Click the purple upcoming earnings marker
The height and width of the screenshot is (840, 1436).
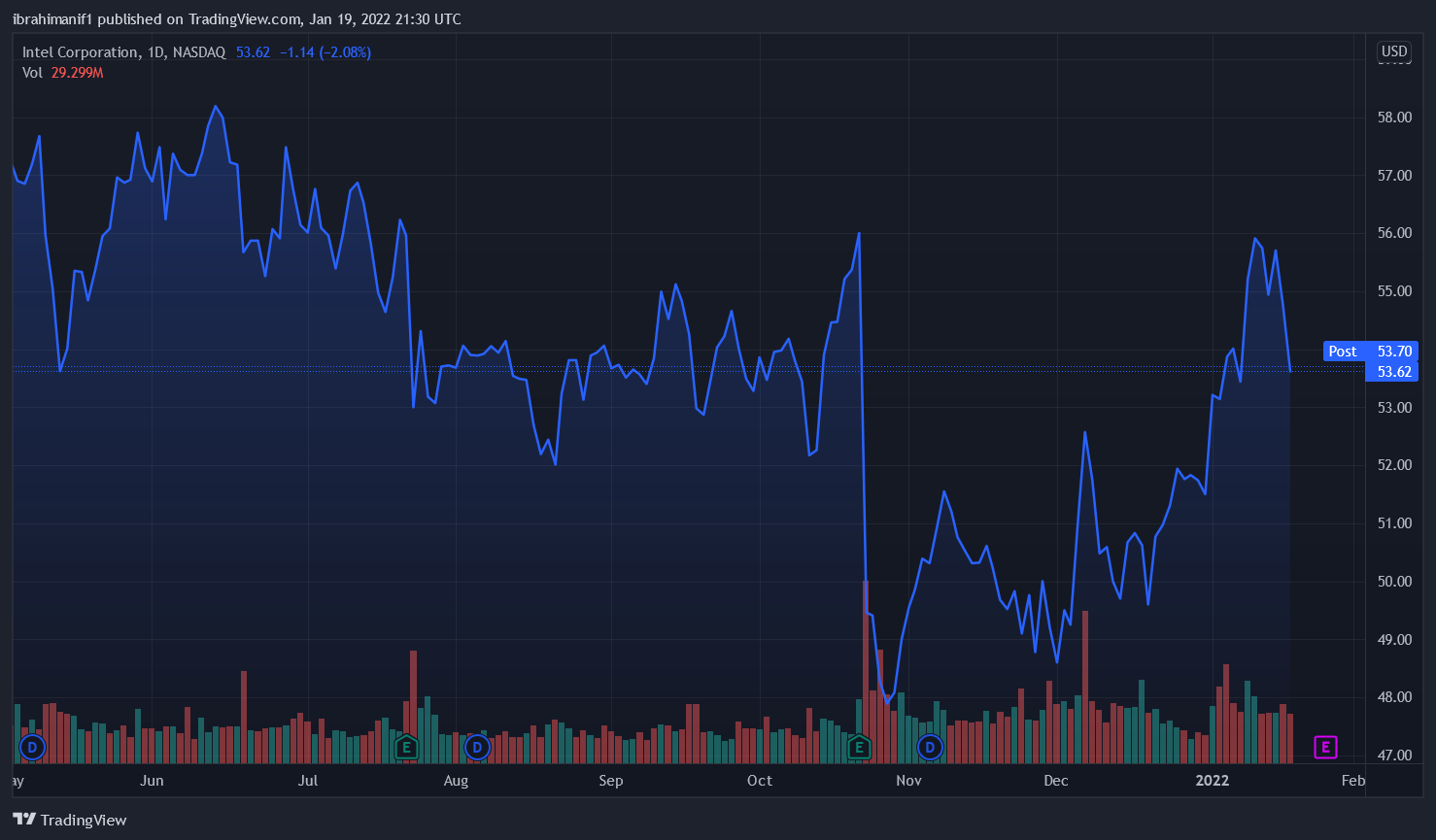click(1325, 747)
